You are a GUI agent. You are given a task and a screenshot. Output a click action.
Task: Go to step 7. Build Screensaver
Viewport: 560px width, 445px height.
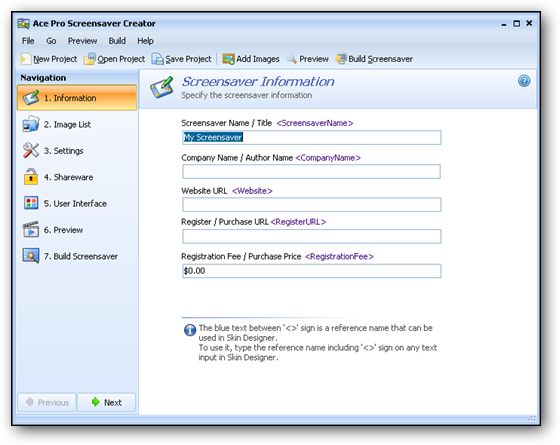(x=77, y=256)
